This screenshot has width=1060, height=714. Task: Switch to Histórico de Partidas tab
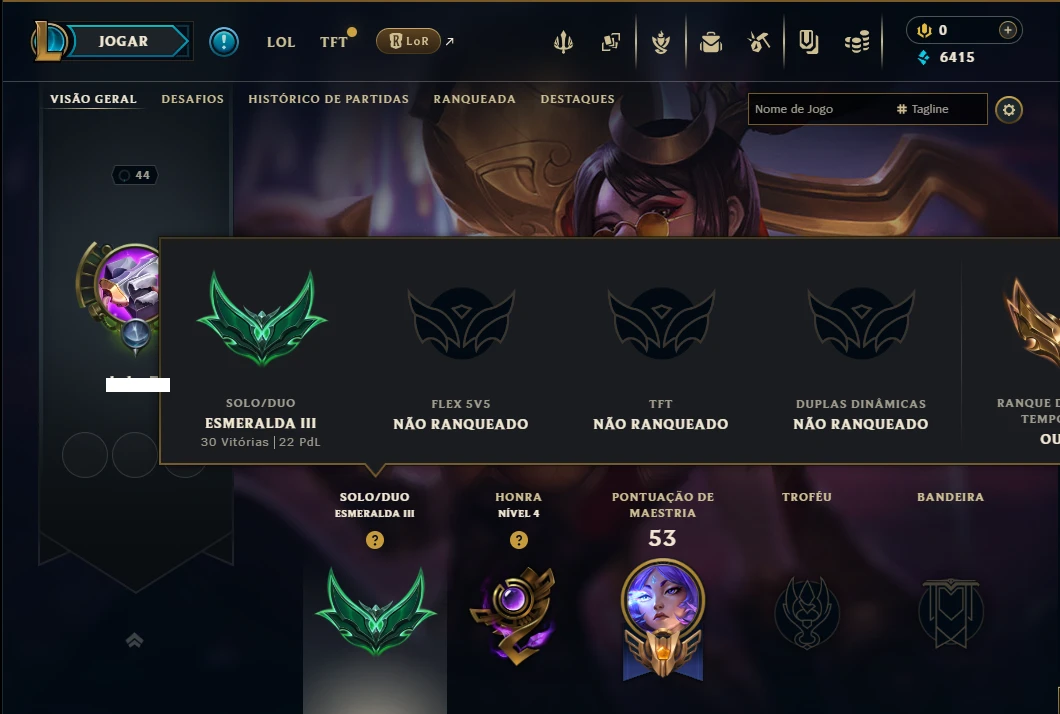(x=329, y=99)
